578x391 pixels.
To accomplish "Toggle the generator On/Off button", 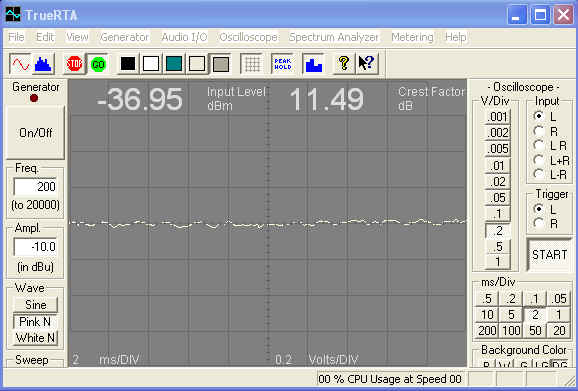I will coord(35,133).
